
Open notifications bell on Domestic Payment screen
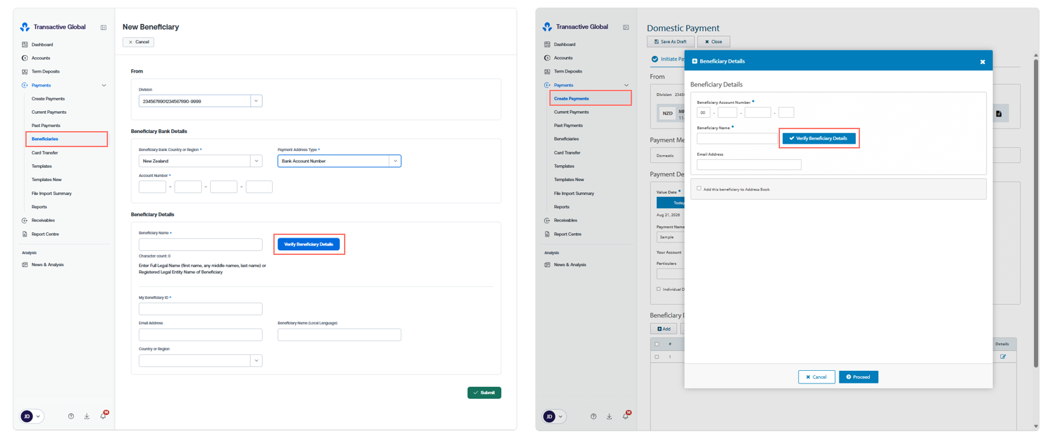625,416
